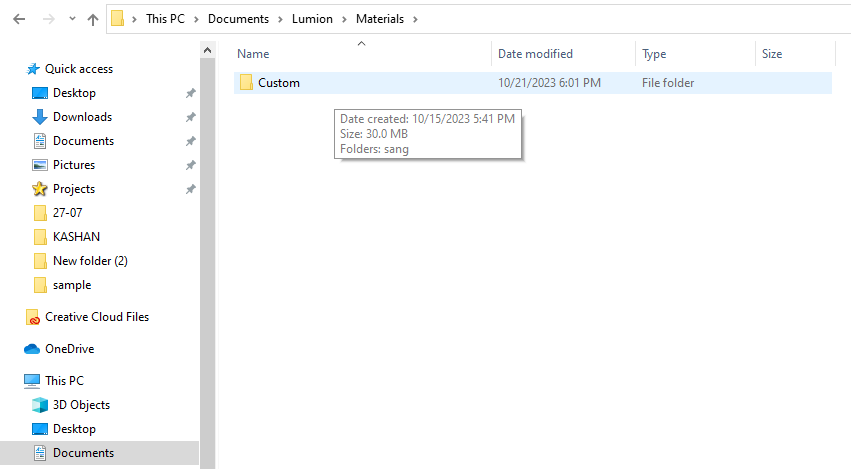Open the sample folder in sidebar
851x469 pixels.
click(72, 285)
